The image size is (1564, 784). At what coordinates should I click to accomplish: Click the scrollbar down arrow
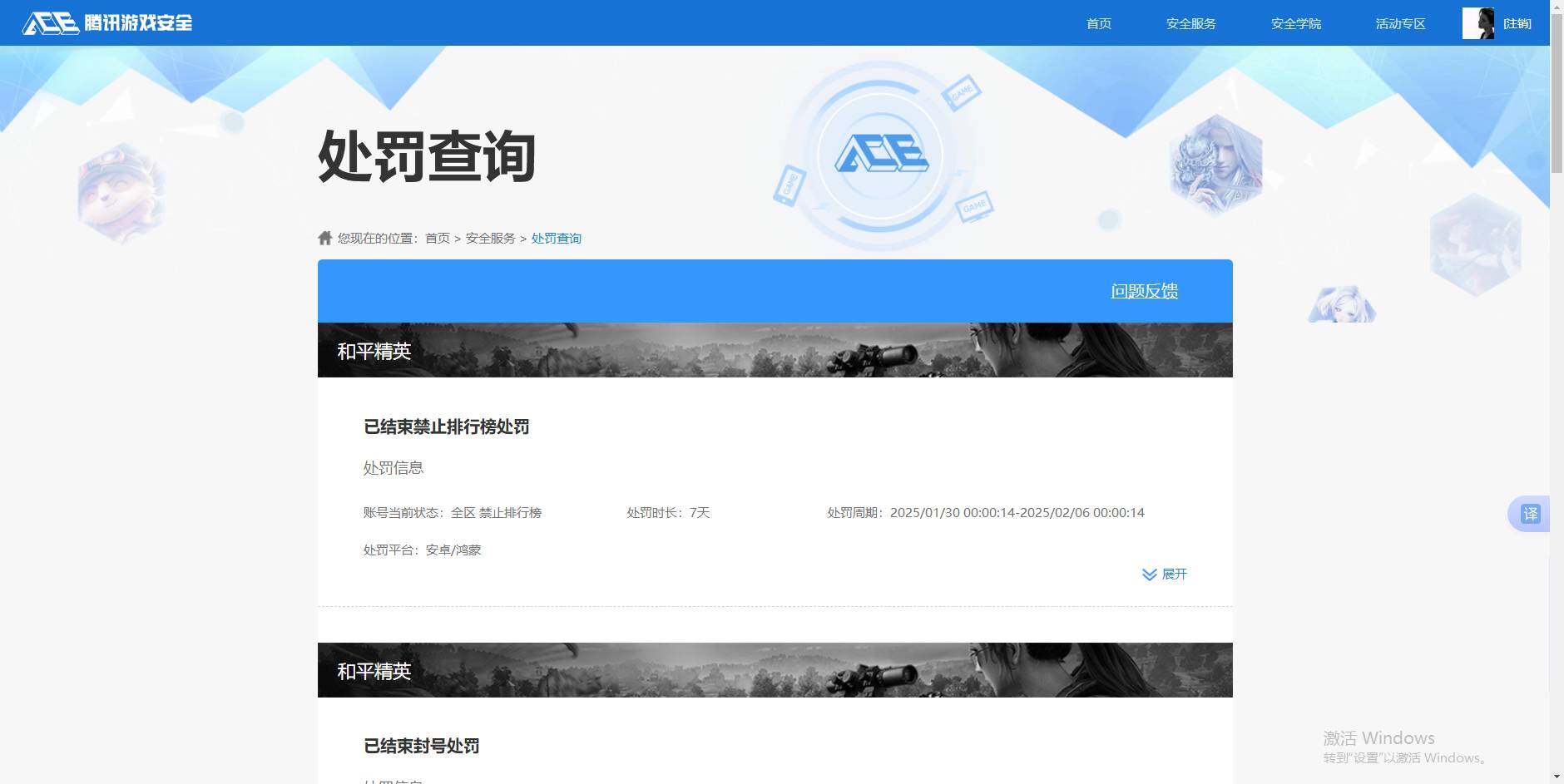click(x=1557, y=777)
